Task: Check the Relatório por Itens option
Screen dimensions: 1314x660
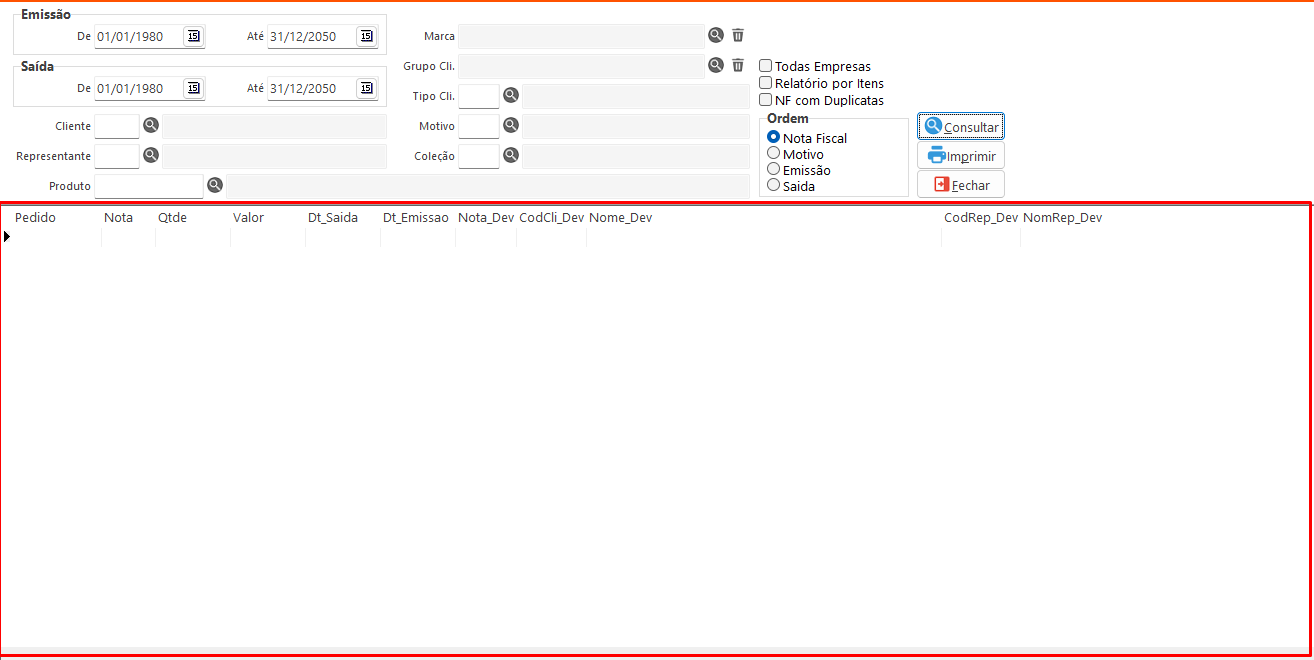Action: point(766,83)
